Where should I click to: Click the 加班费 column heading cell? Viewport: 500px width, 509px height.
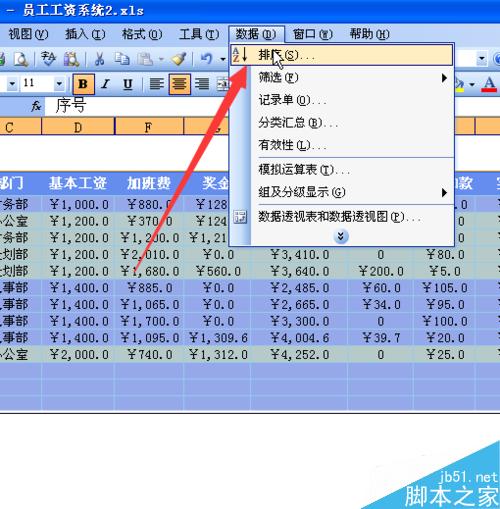pos(149,183)
